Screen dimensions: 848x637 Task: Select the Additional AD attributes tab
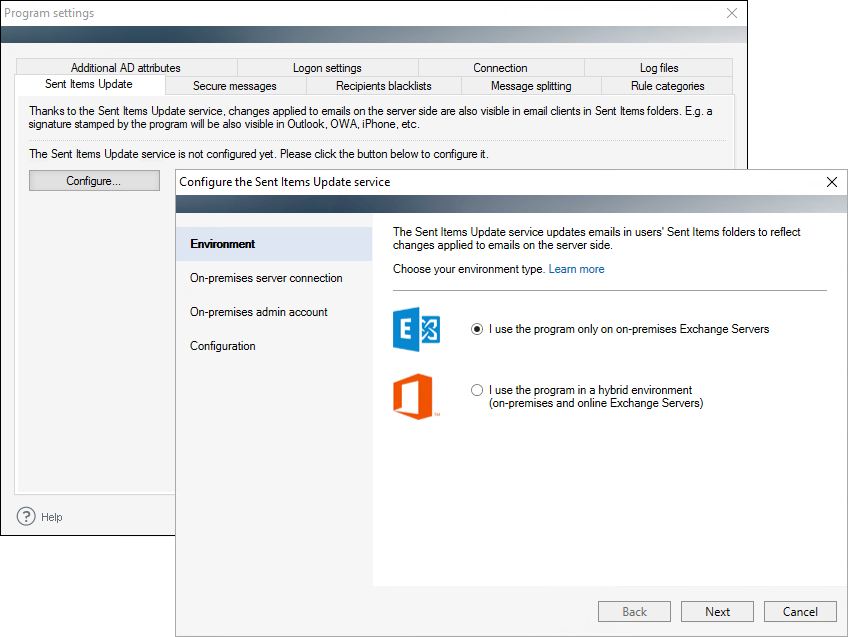point(126,68)
